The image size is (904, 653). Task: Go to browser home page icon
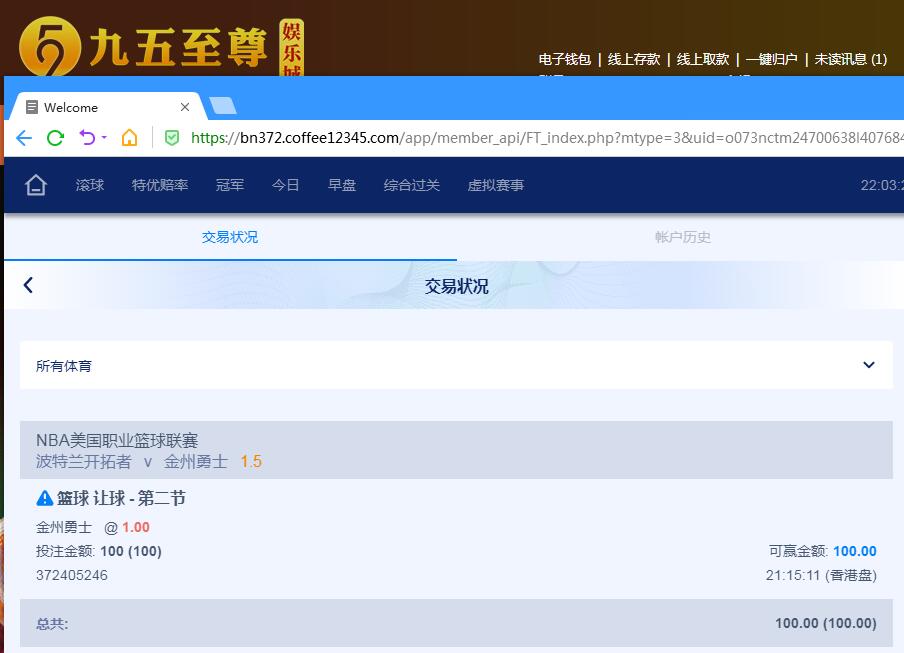(x=129, y=138)
